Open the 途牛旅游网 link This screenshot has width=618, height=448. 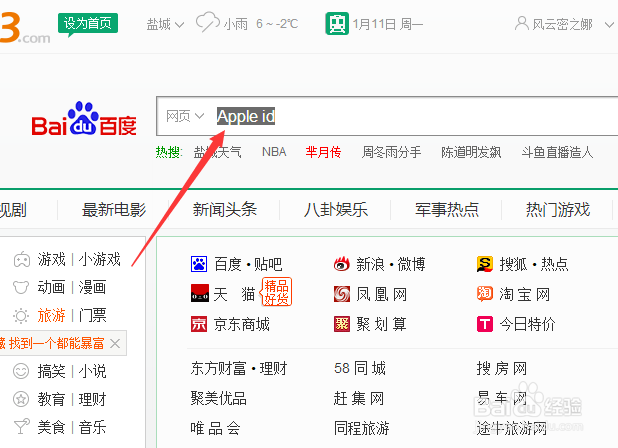[511, 428]
